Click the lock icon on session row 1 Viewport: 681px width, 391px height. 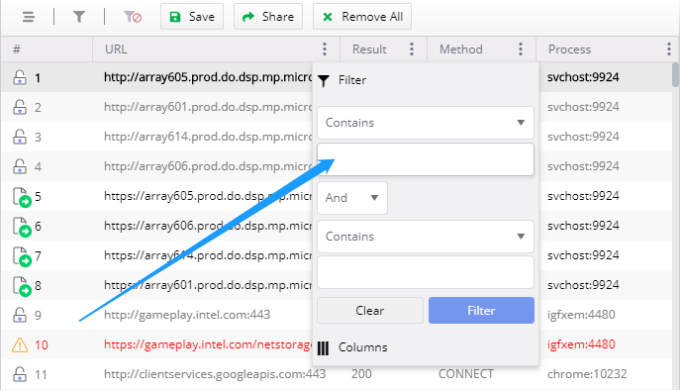20,77
